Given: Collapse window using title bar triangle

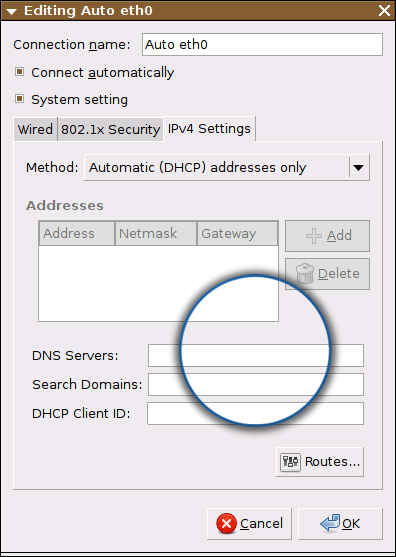Looking at the screenshot, I should [x=11, y=11].
